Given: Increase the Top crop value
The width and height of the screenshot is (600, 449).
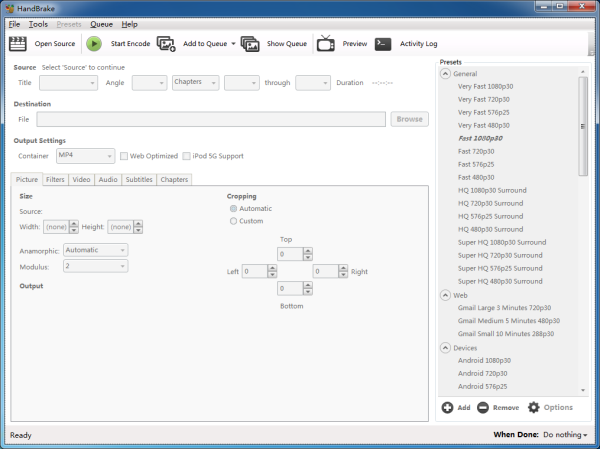Looking at the screenshot, I should (308, 251).
